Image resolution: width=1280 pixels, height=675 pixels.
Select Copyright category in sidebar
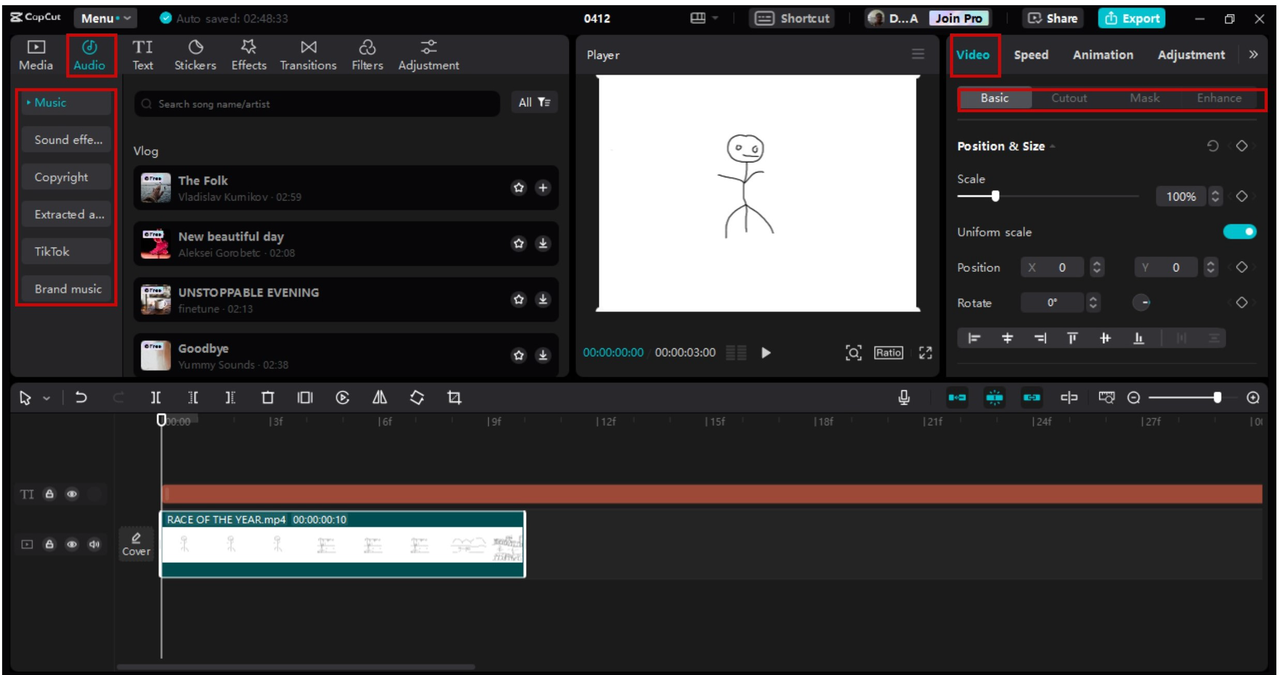pyautogui.click(x=67, y=177)
